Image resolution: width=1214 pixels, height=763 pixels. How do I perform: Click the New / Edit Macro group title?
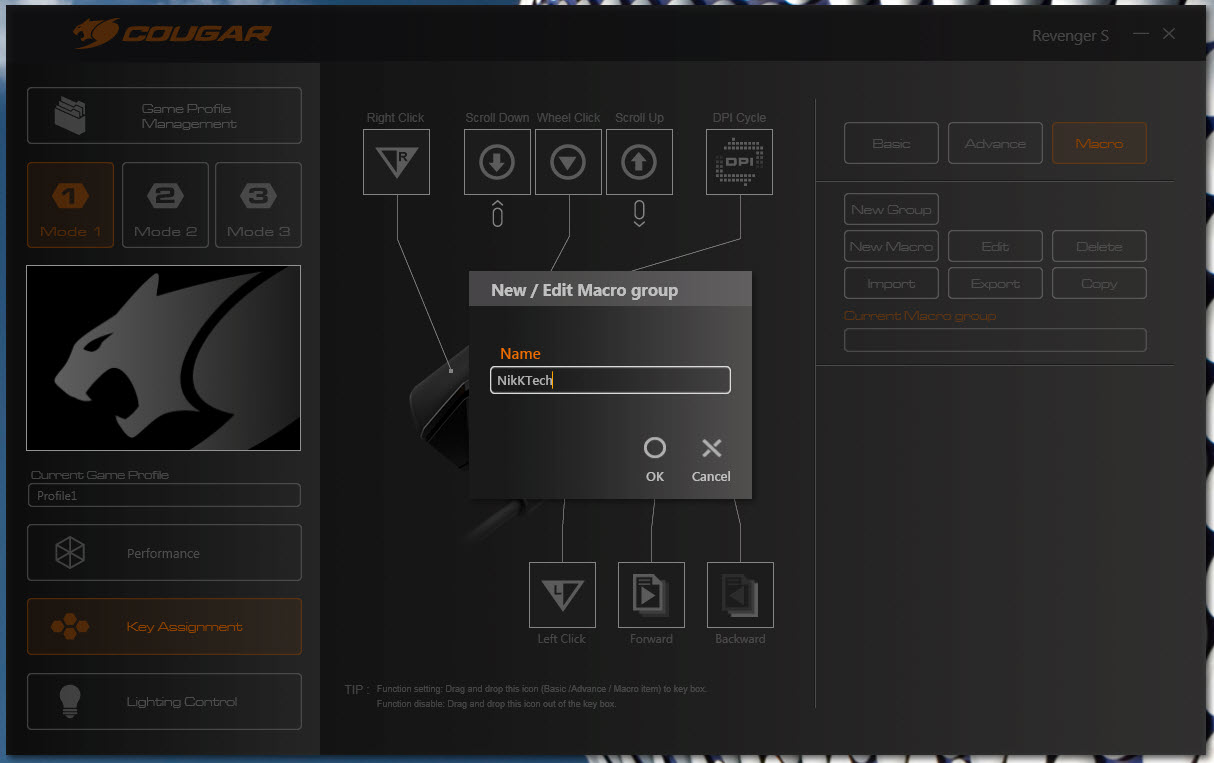coord(584,290)
